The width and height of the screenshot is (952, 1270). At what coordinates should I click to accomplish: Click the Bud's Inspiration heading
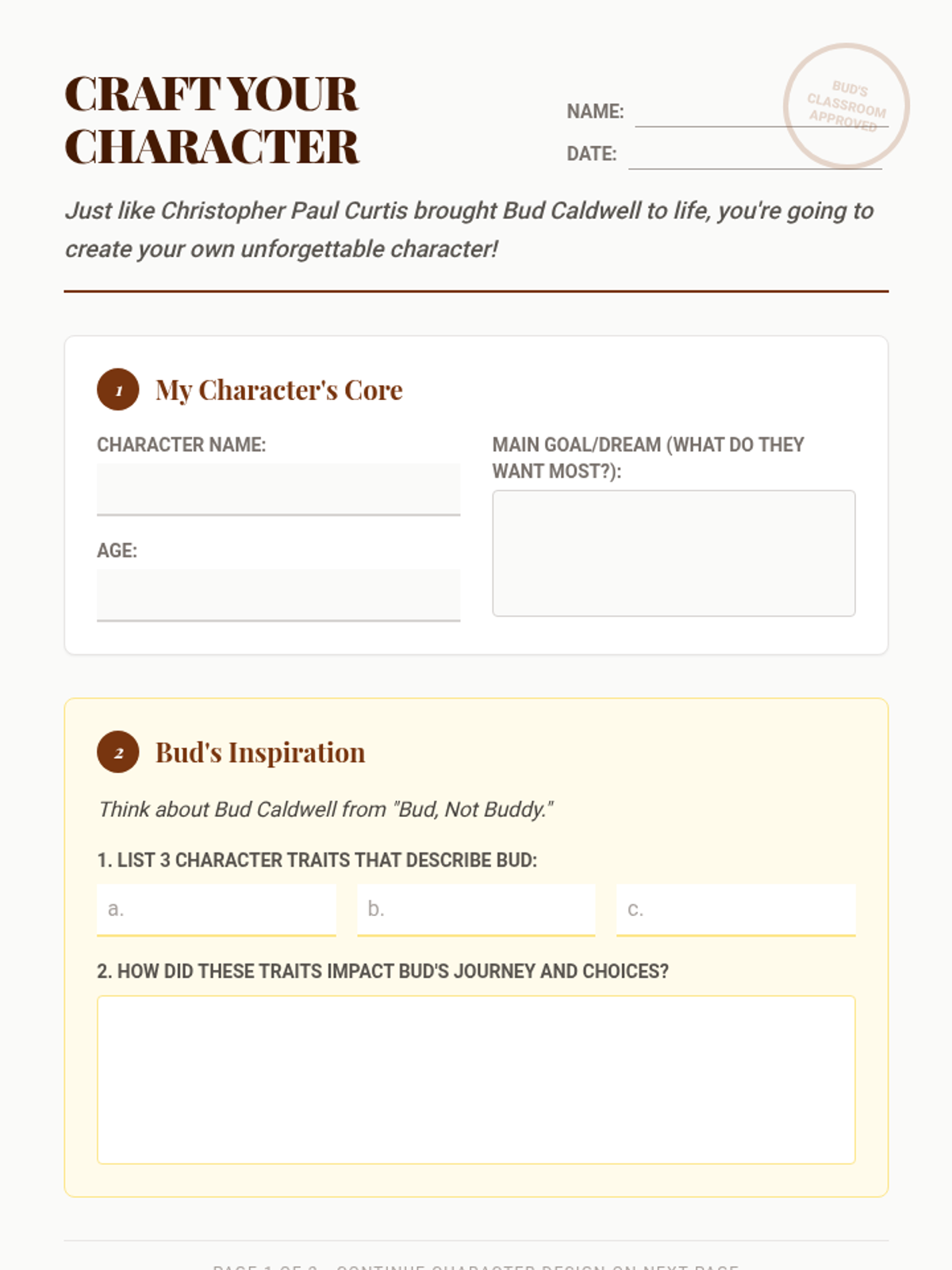pyautogui.click(x=260, y=752)
